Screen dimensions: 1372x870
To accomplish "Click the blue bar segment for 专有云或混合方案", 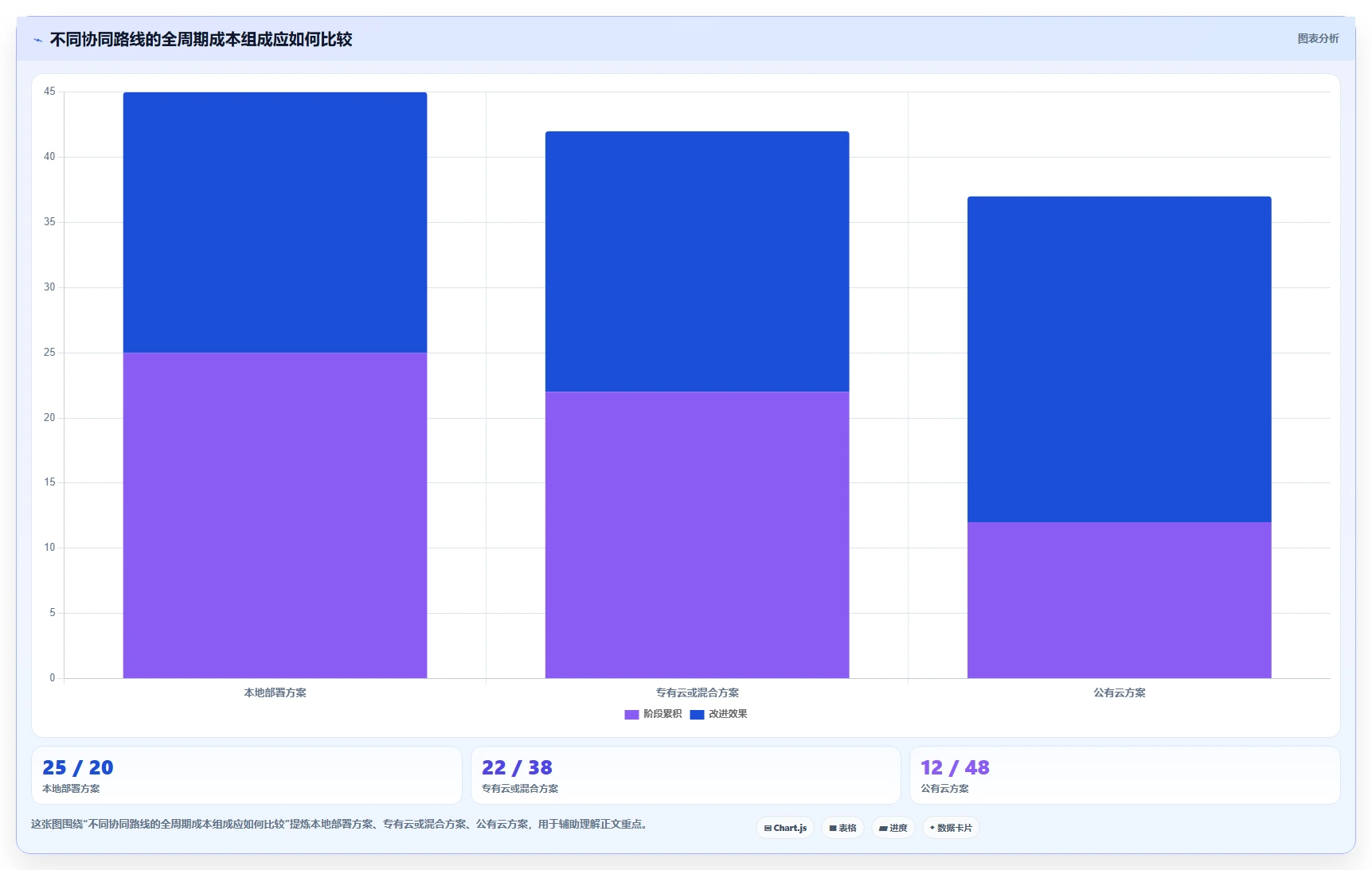I will (697, 261).
